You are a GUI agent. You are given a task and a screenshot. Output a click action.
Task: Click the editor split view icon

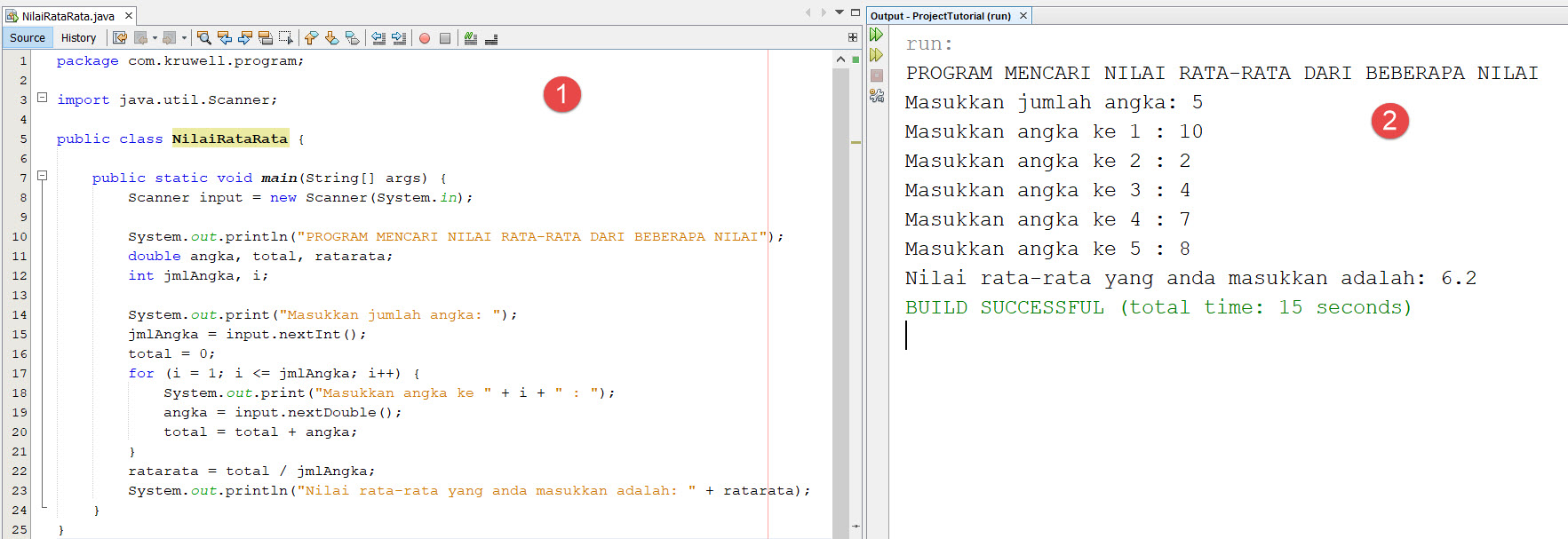click(853, 37)
